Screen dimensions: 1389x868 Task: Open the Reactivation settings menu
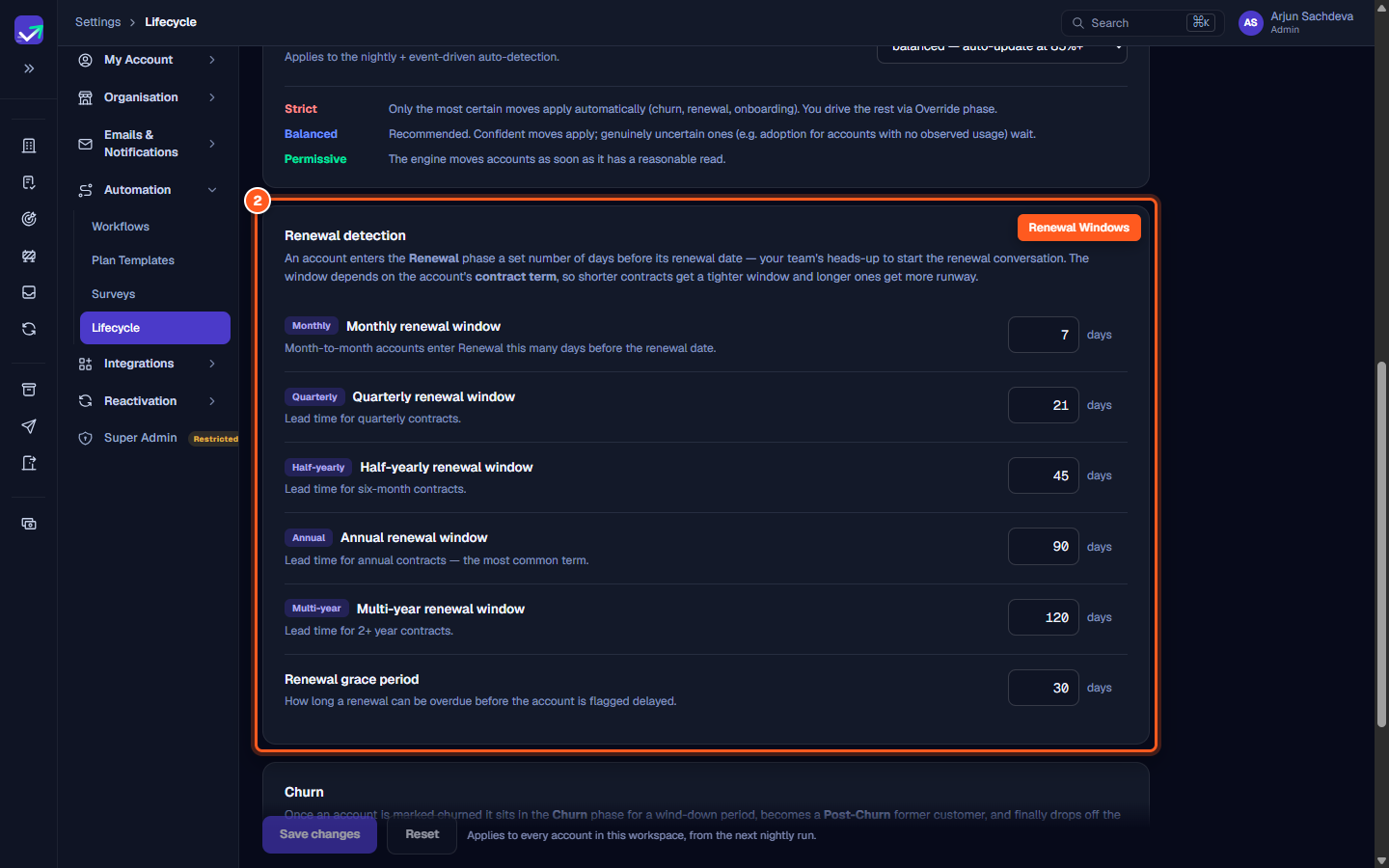pyautogui.click(x=149, y=401)
